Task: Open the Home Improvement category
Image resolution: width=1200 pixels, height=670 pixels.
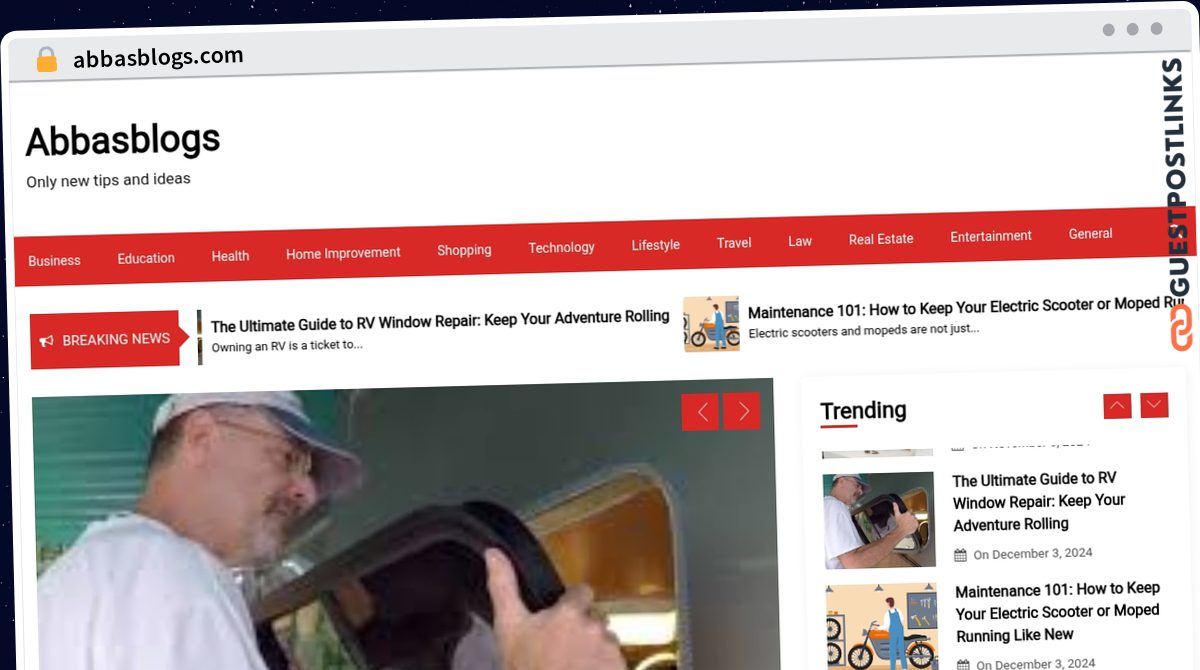Action: click(x=343, y=253)
